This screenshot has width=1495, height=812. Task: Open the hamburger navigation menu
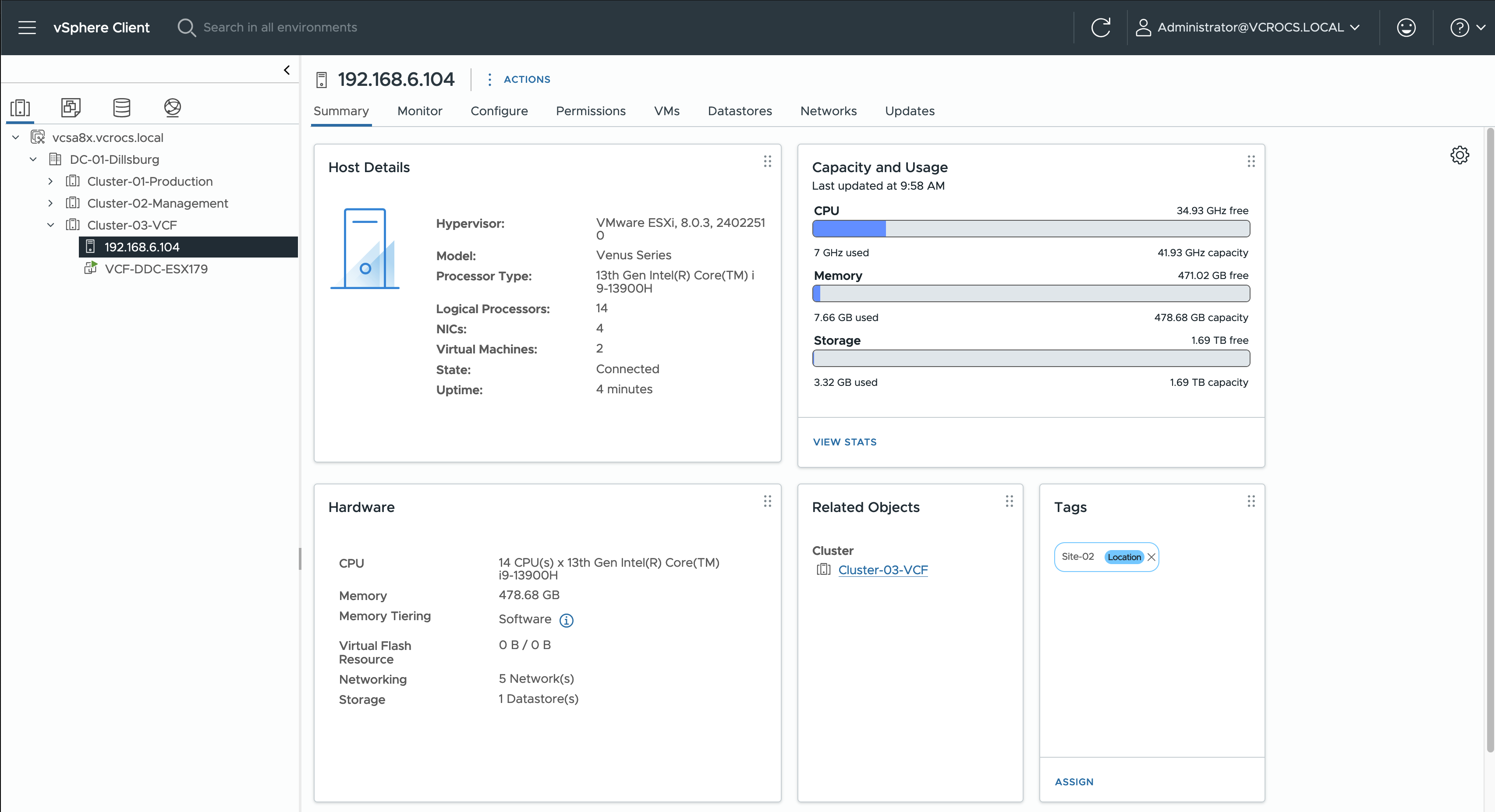coord(27,27)
